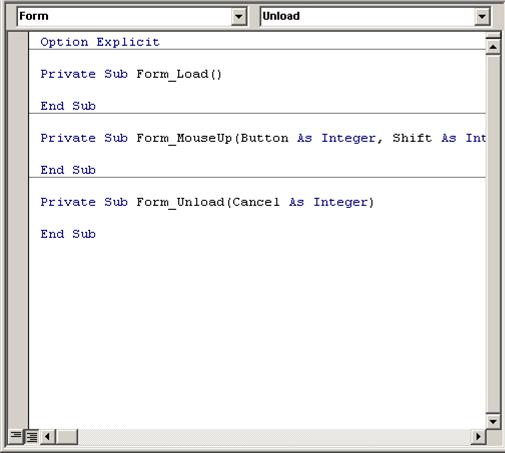
Task: Click 'End Sub' of Form_Unload
Action: tap(68, 234)
